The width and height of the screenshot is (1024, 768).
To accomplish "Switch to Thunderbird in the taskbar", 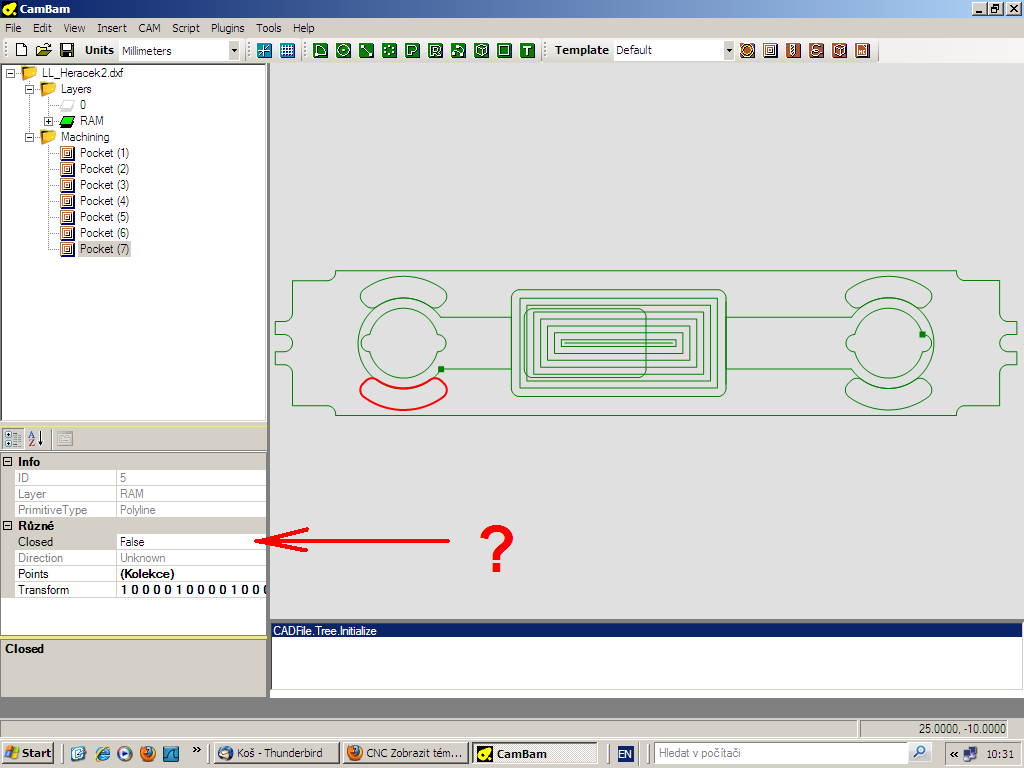I will click(x=275, y=753).
